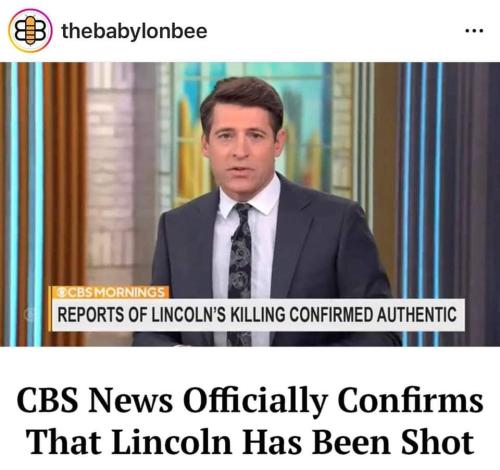Click the thebabylonbee username

[134, 32]
